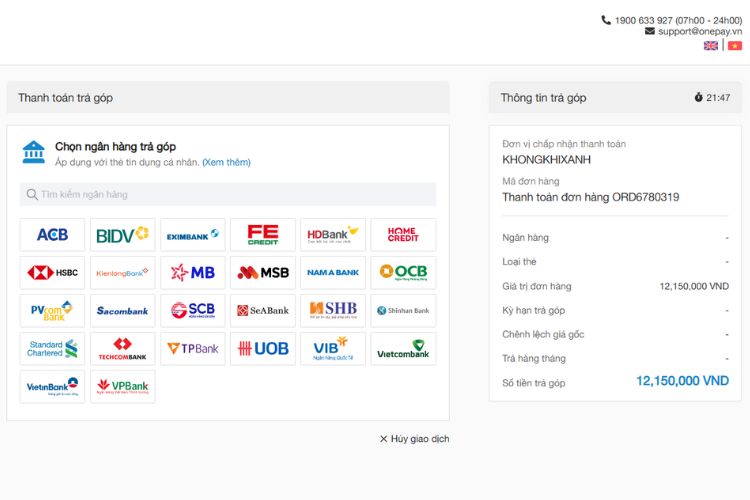This screenshot has height=500, width=750.
Task: Pick Sacombank for installment payment
Action: coord(122,311)
